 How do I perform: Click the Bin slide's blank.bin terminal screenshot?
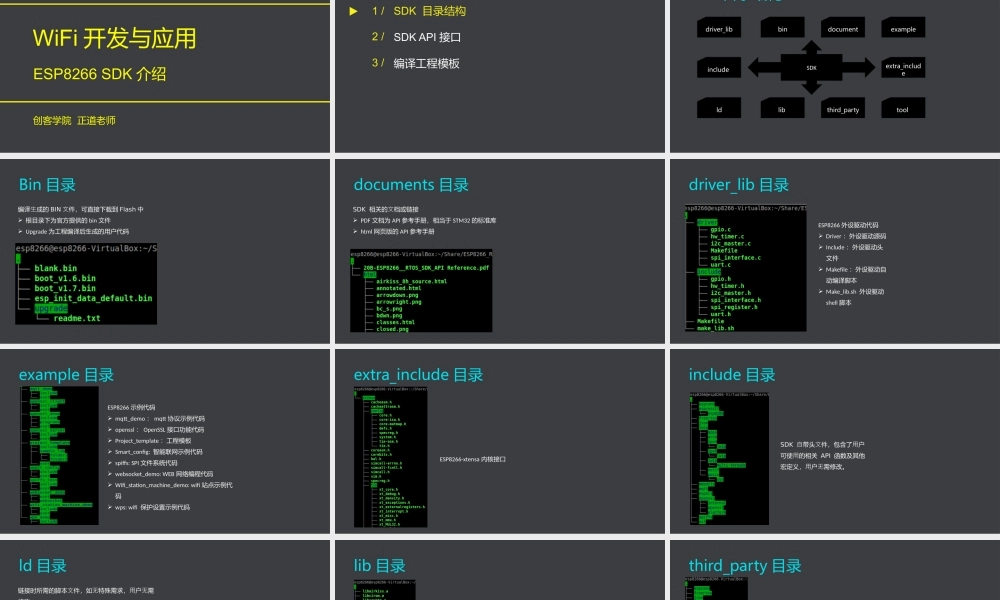click(x=86, y=283)
